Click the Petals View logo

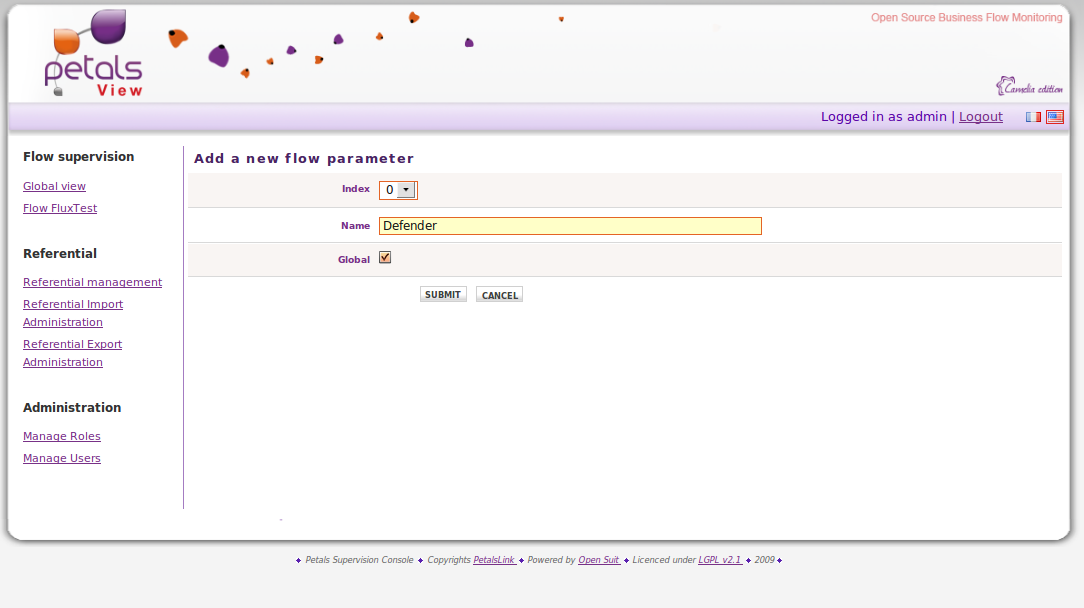tap(95, 55)
